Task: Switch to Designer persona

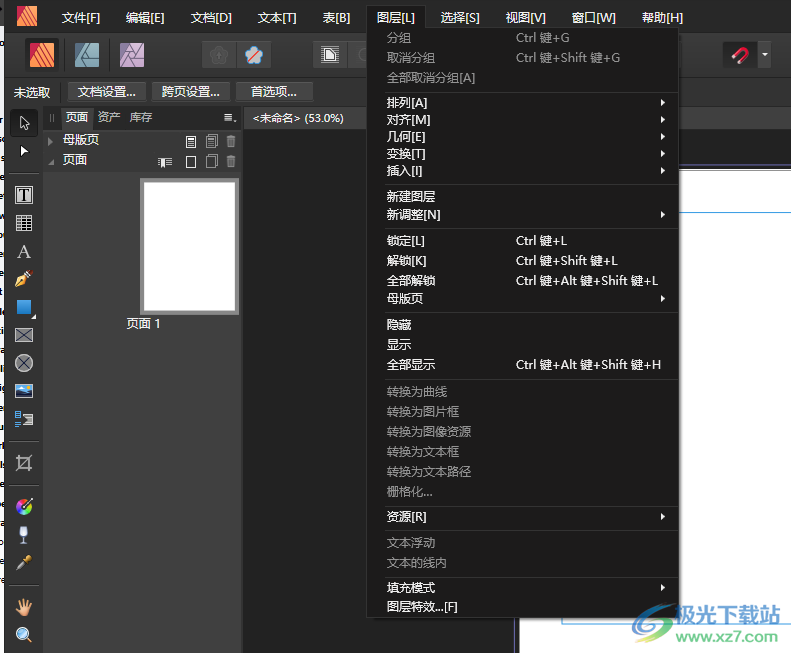Action: [87, 55]
